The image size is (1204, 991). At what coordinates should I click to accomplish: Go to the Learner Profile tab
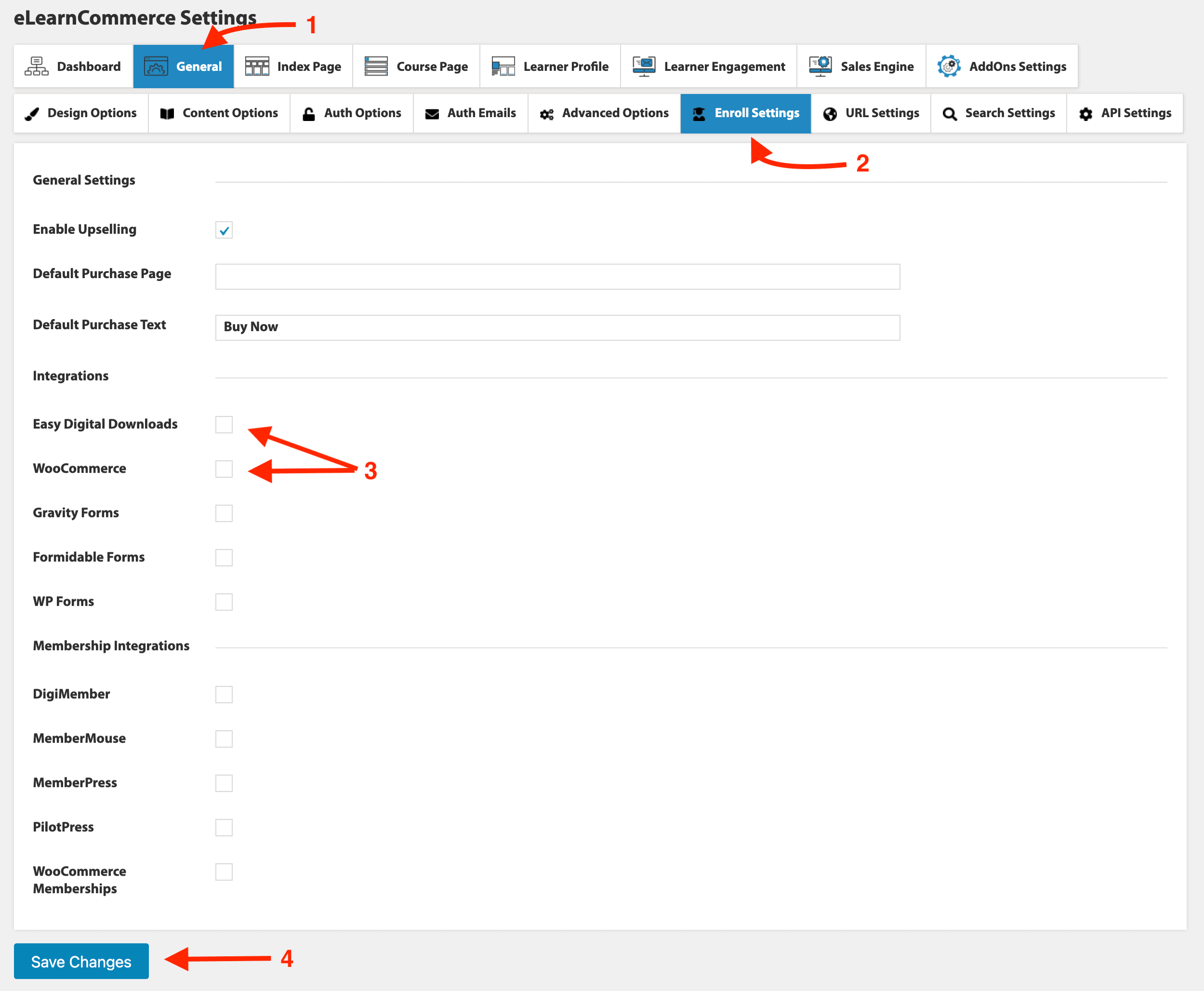[x=550, y=66]
